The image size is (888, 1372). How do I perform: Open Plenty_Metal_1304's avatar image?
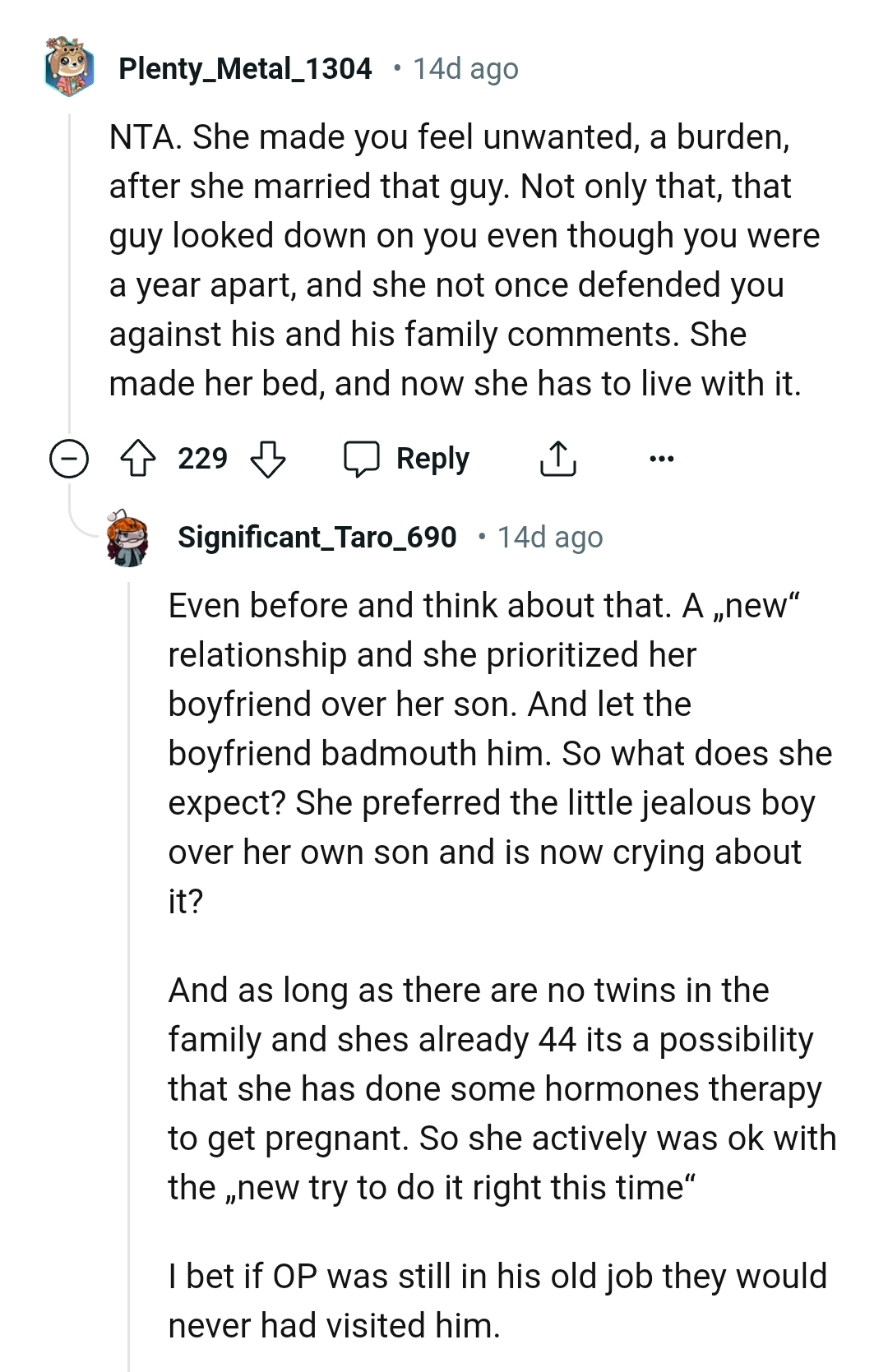(69, 67)
